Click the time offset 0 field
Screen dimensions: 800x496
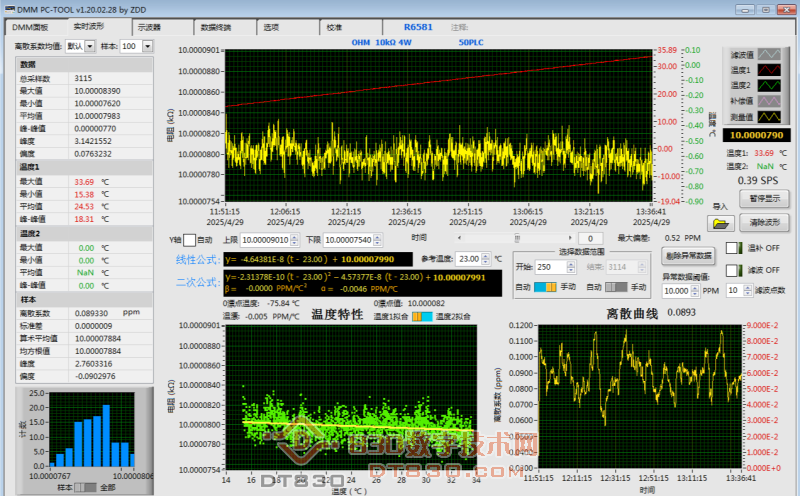pos(590,238)
